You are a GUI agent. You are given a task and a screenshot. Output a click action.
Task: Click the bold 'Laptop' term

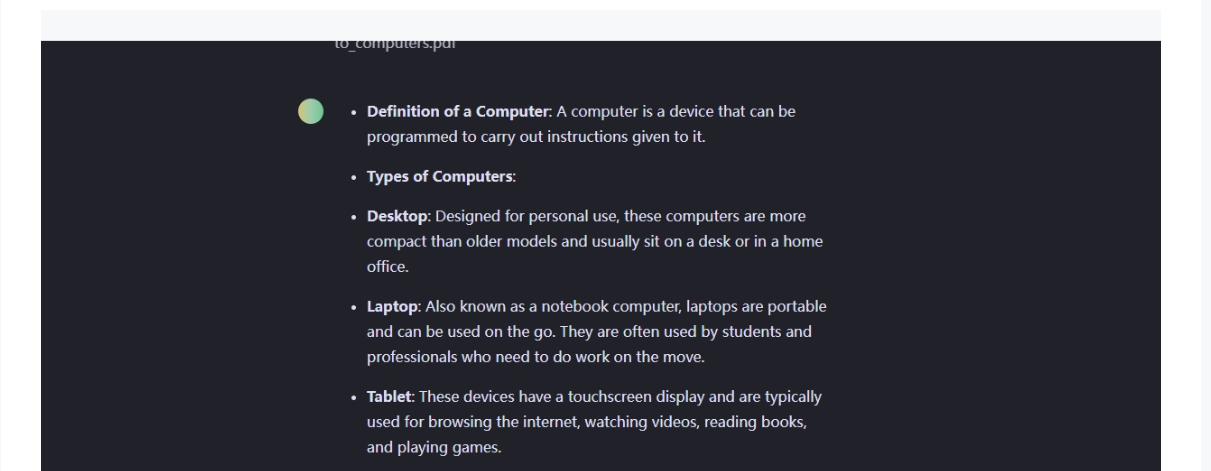(393, 306)
